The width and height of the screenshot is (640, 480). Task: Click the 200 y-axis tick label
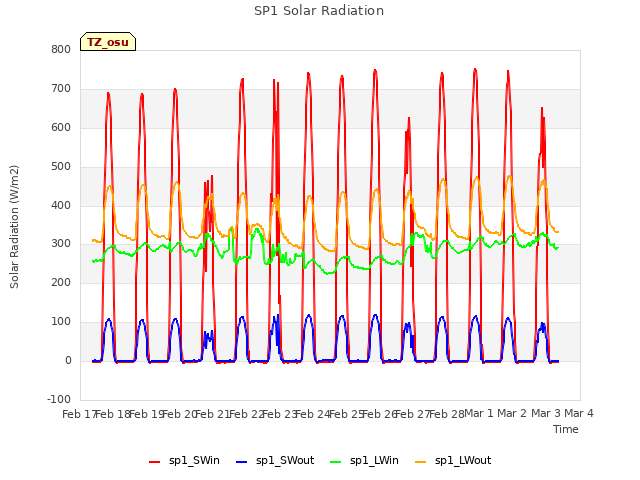(x=61, y=282)
